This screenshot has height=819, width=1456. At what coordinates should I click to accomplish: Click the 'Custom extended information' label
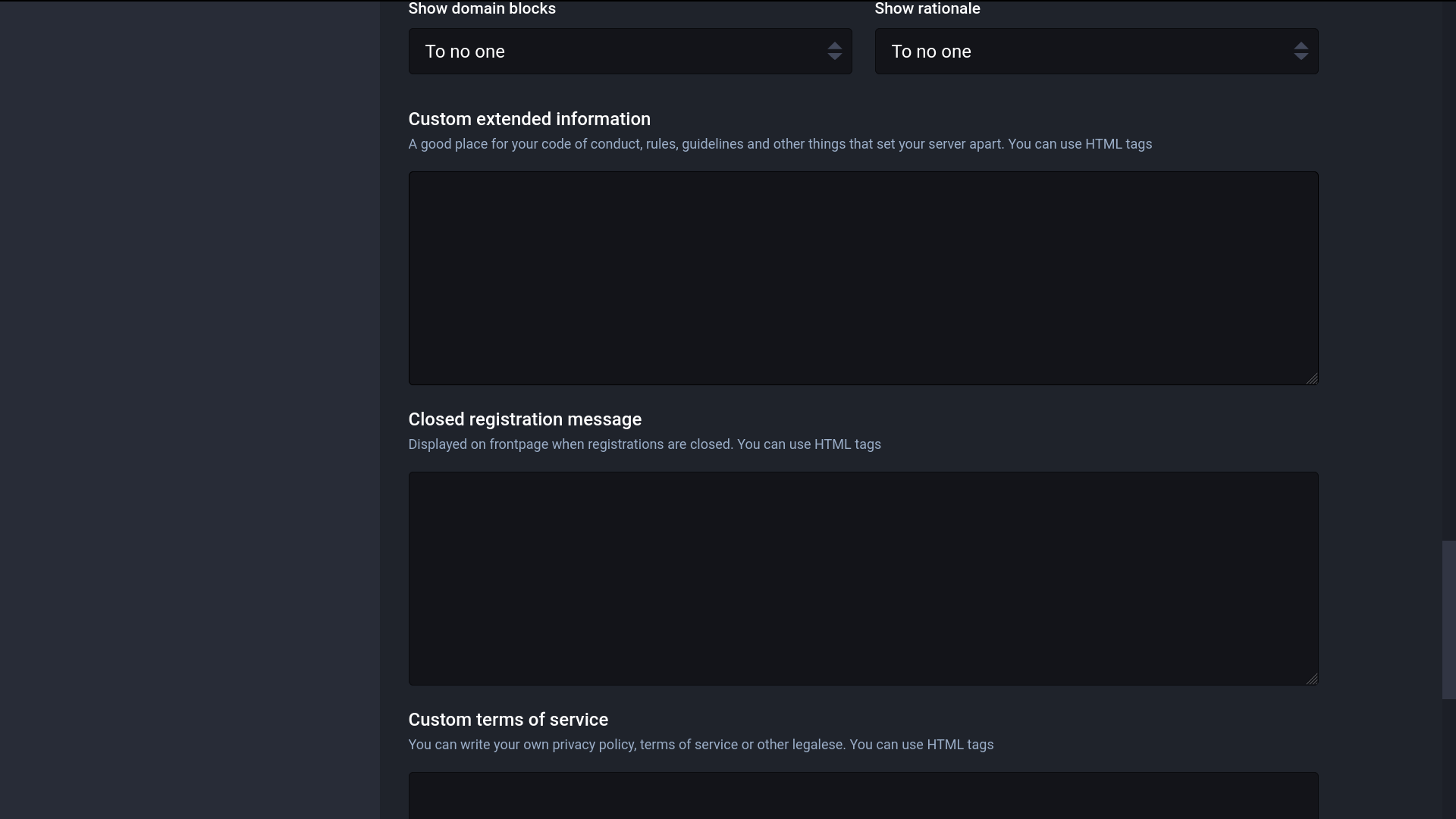[529, 119]
